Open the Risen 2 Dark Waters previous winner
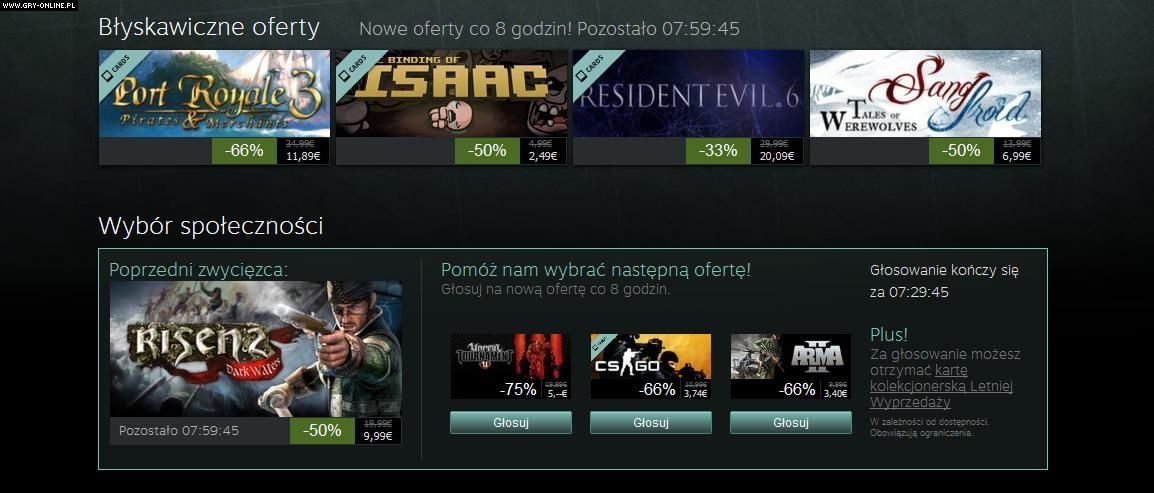The image size is (1154, 493). point(255,349)
